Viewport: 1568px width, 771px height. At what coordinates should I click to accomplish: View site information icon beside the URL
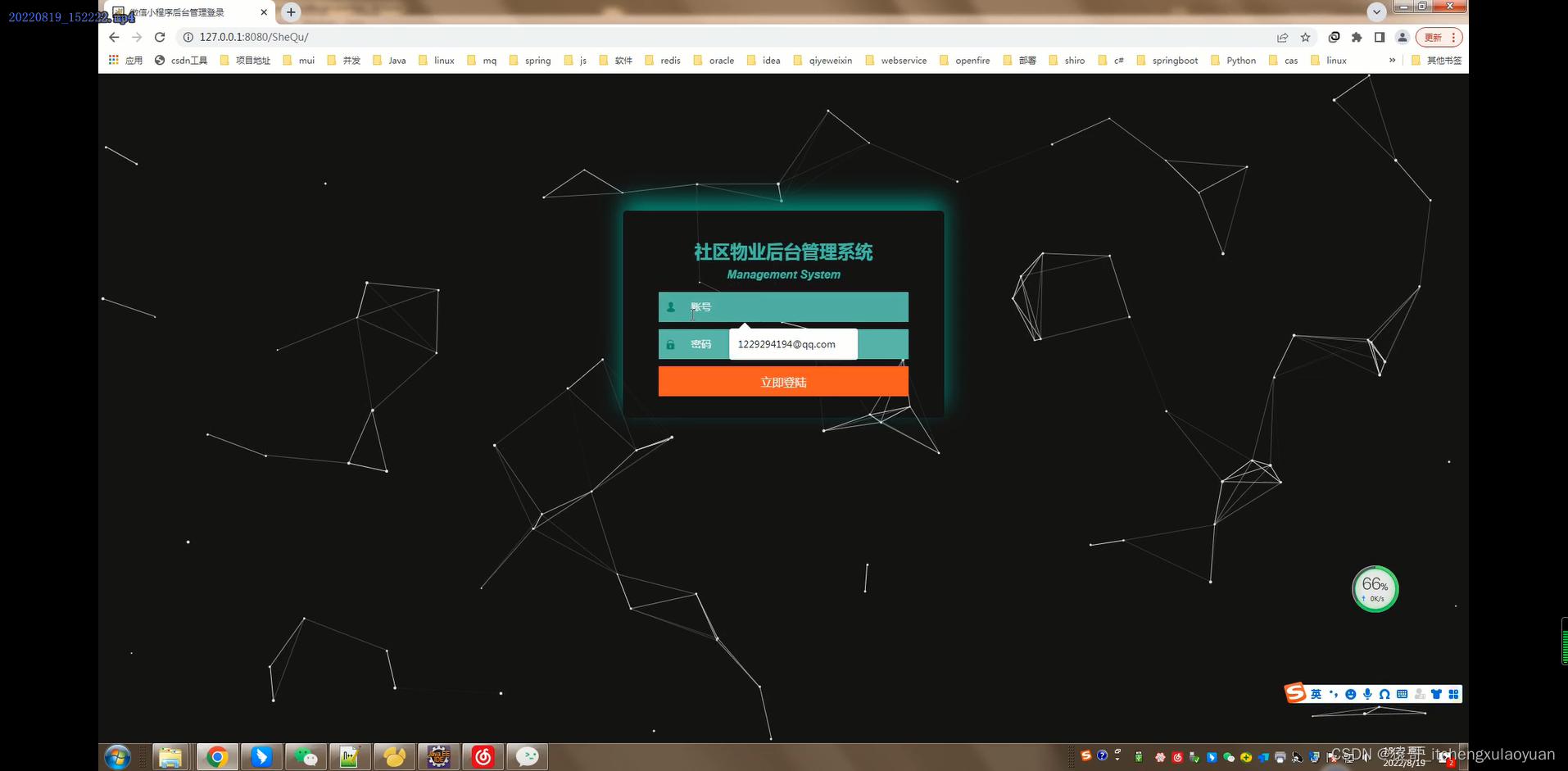point(188,37)
